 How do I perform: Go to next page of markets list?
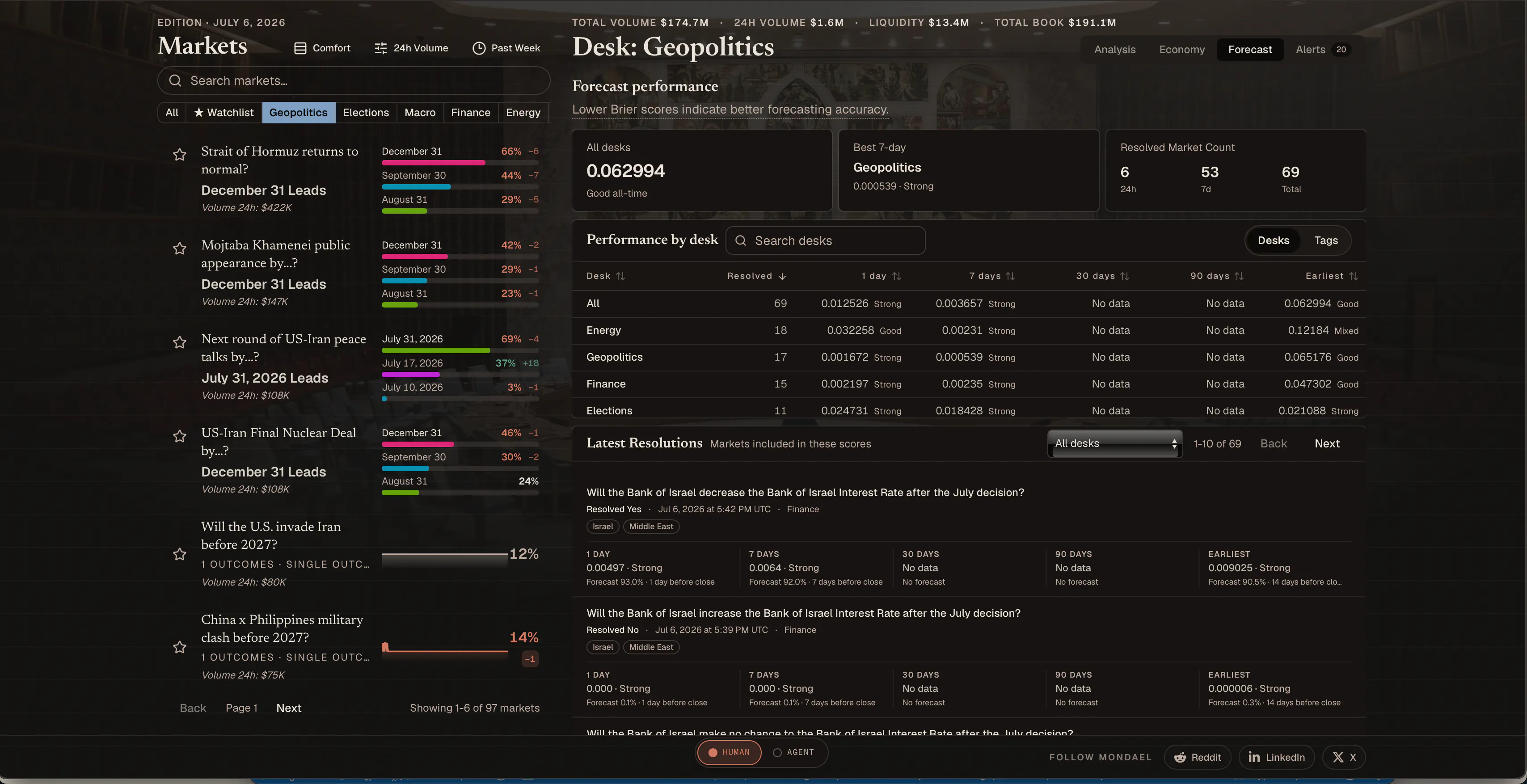(289, 708)
